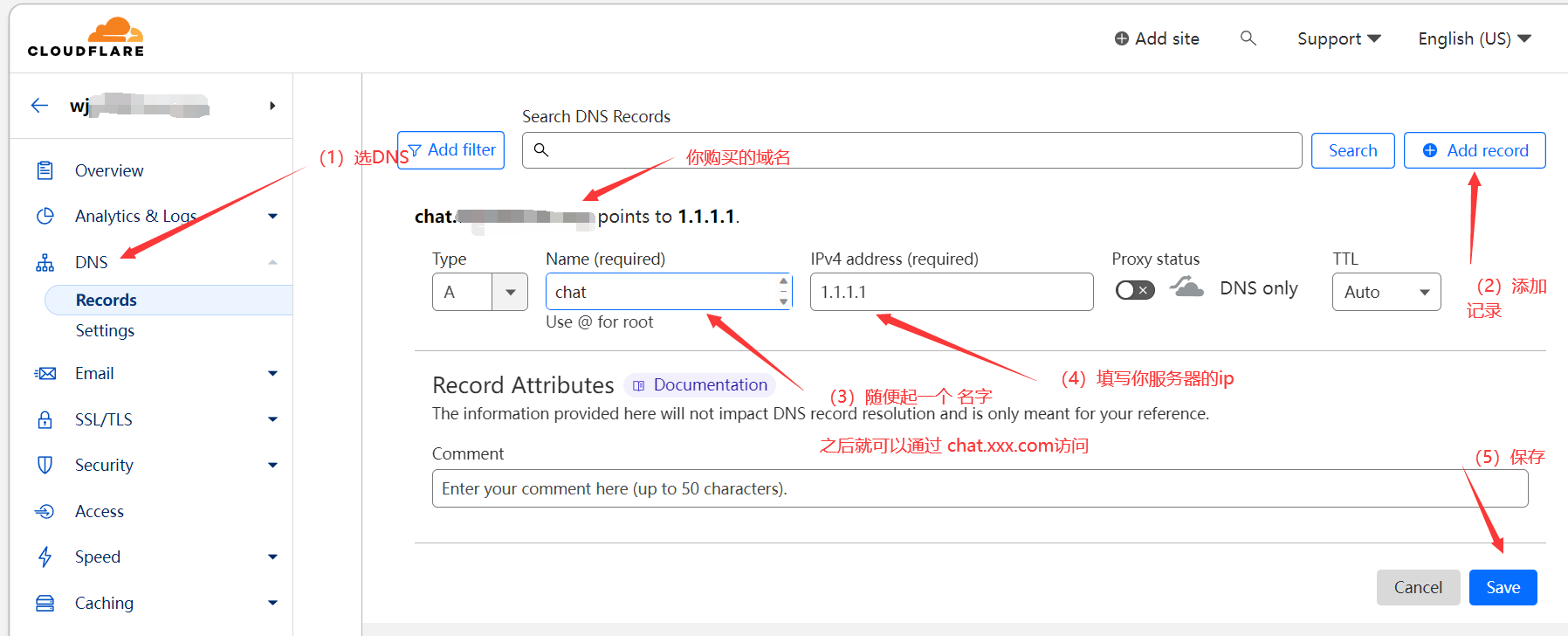Click the Speed lightning bolt icon
This screenshot has height=636, width=1568.
(45, 556)
